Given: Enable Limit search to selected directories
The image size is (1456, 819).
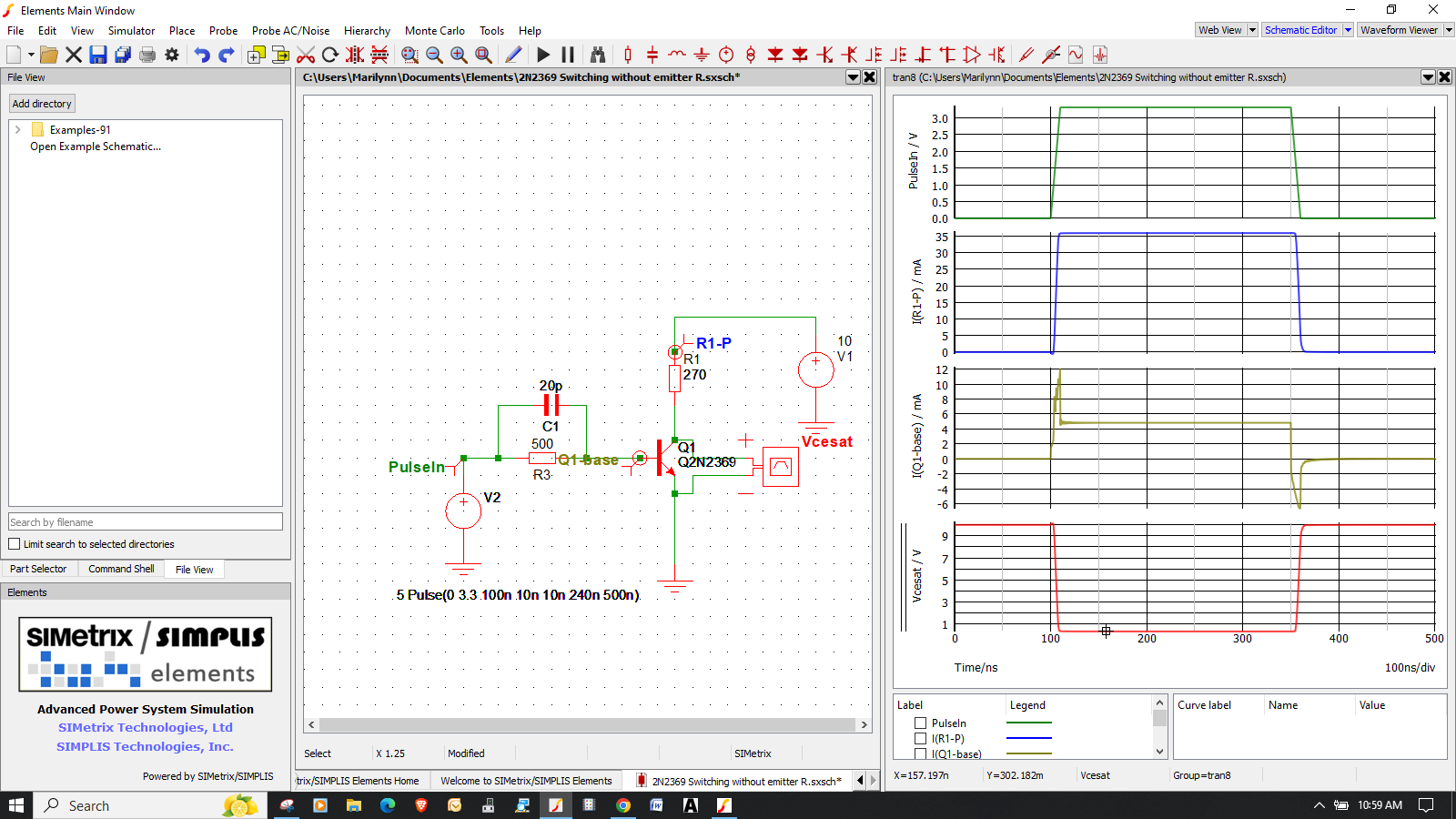Looking at the screenshot, I should 15,544.
